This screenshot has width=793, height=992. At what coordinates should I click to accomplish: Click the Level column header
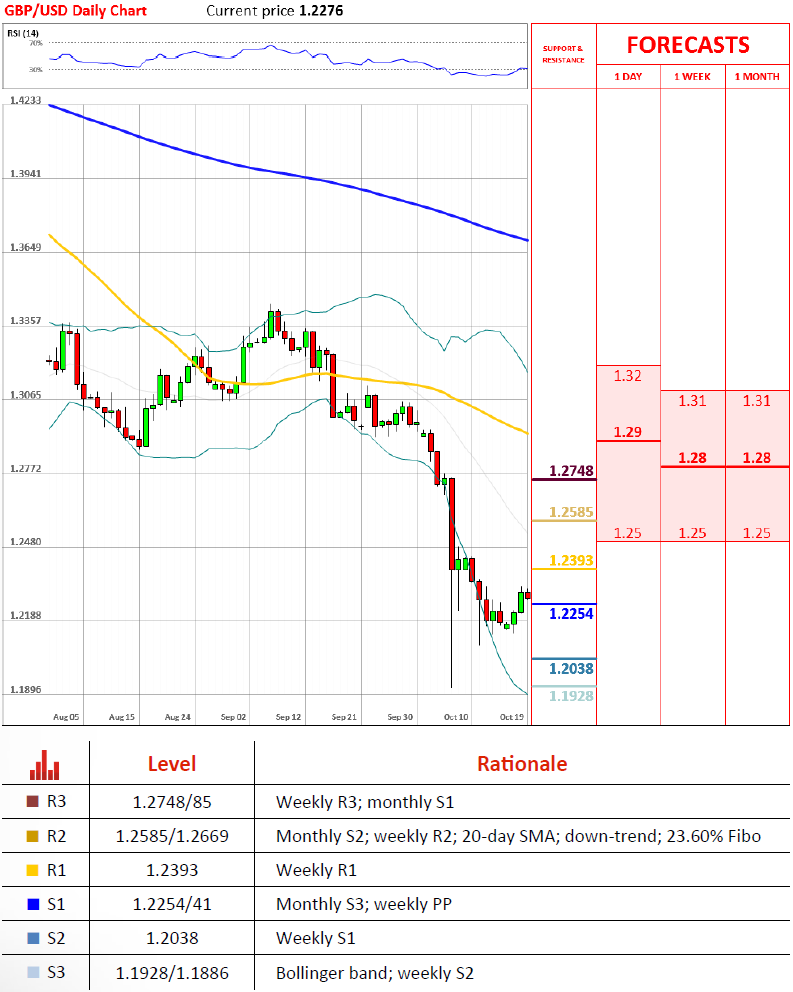(x=172, y=764)
